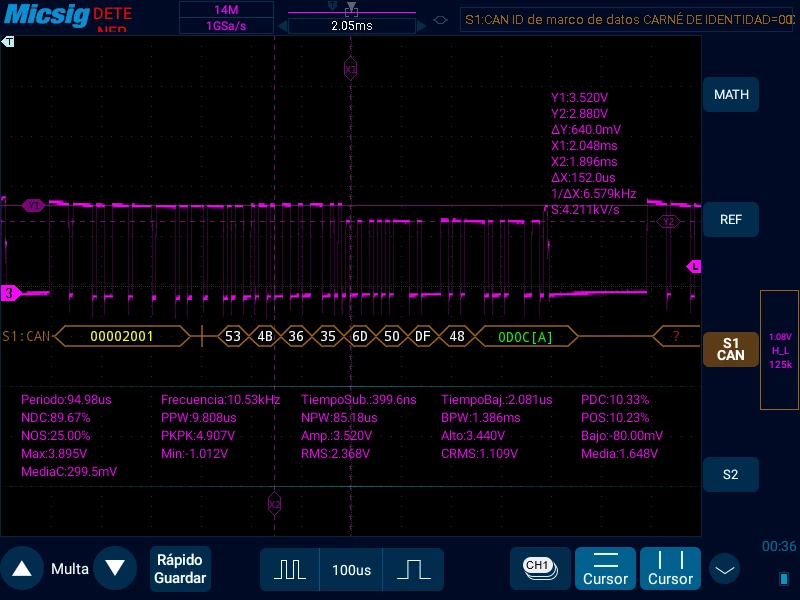Tap the single-pulse timebase zoom-in icon

pyautogui.click(x=413, y=569)
